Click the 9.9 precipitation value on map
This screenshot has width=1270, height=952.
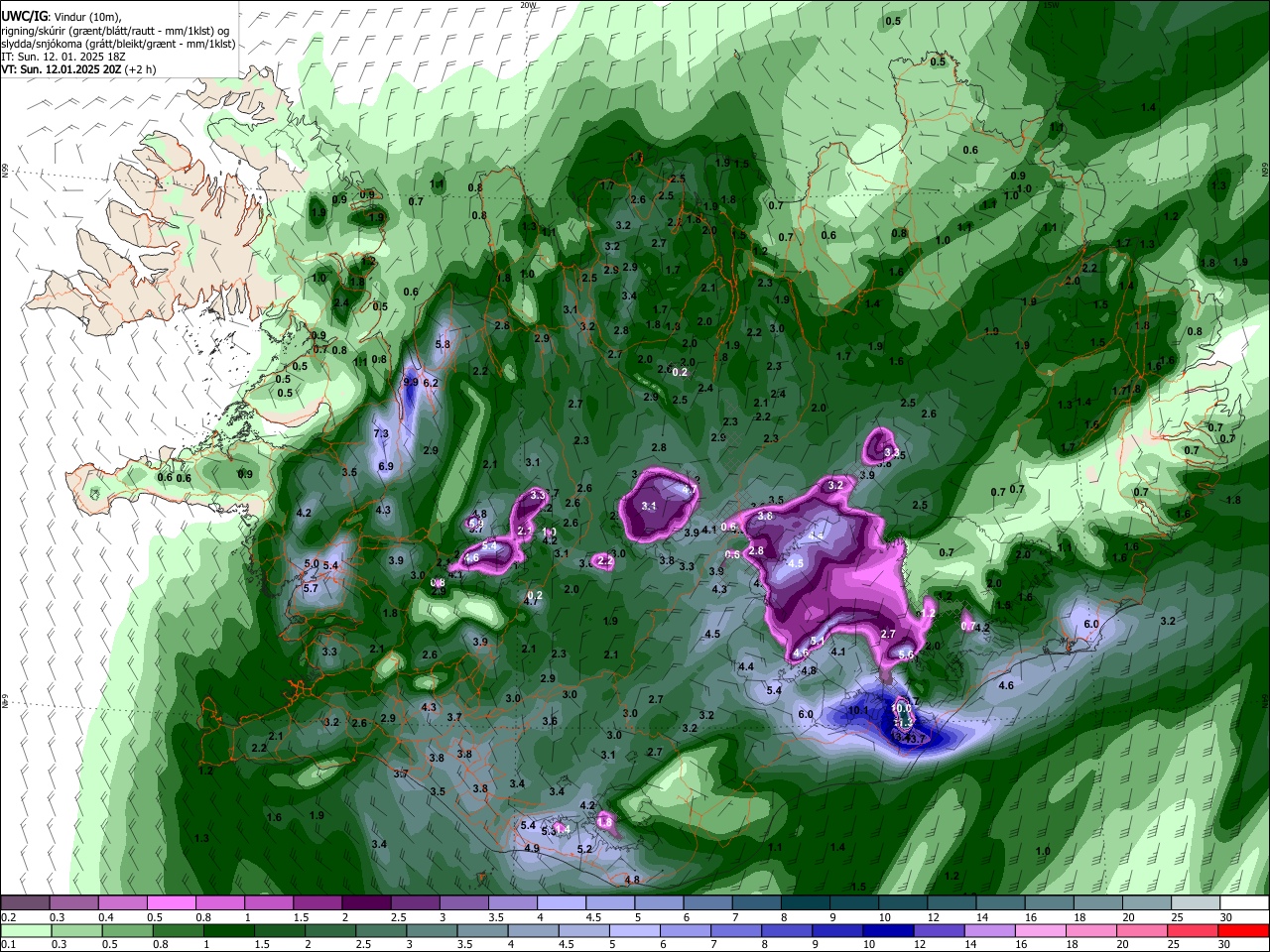point(411,381)
